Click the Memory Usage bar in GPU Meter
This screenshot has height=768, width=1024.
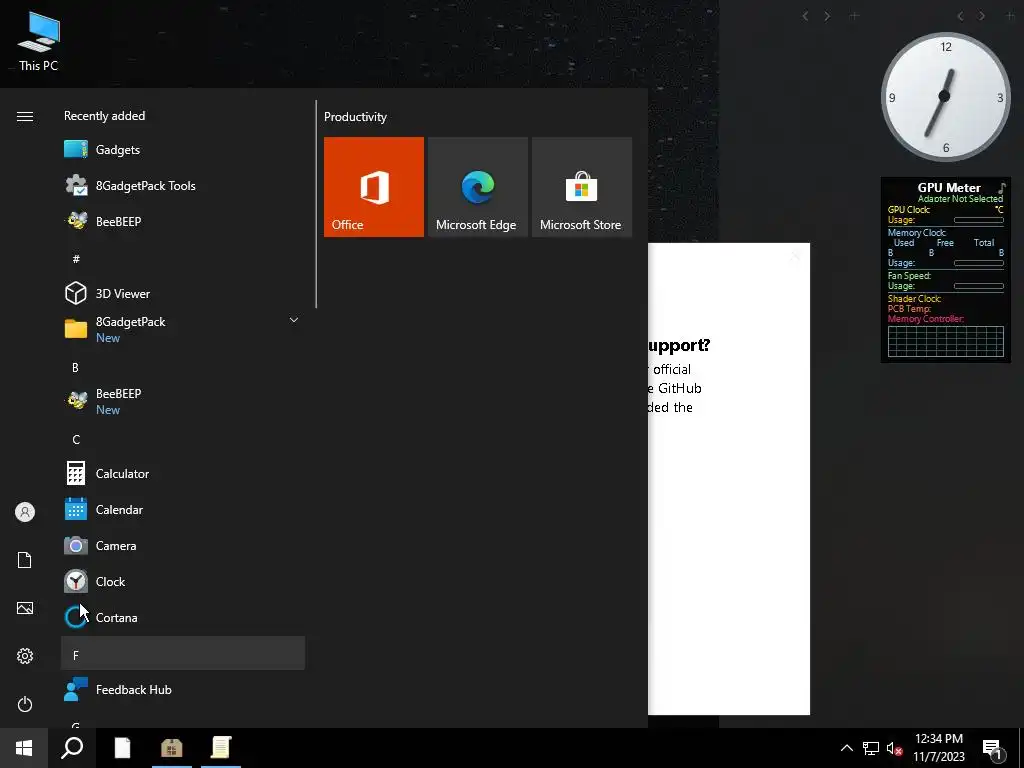(x=978, y=263)
